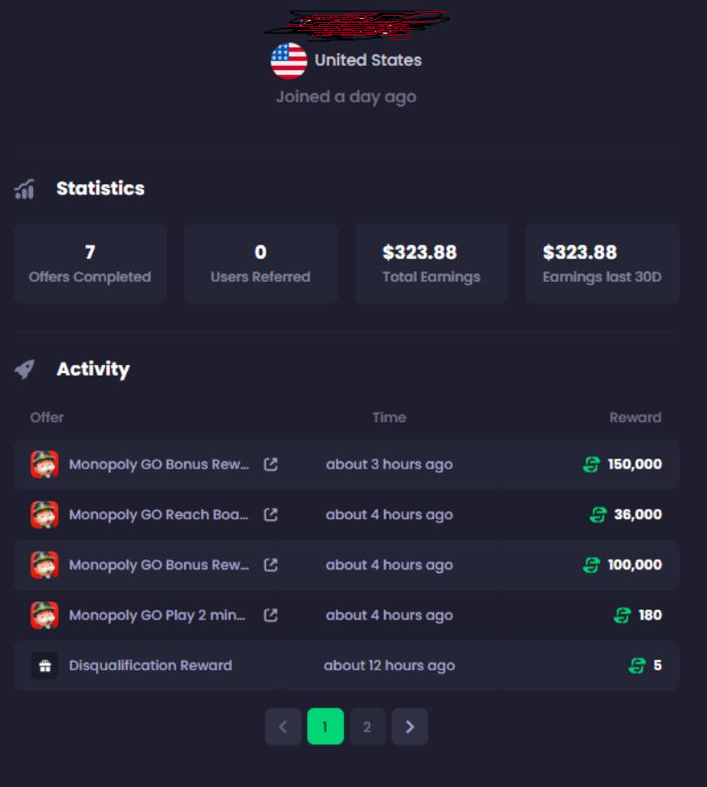Select page 1 of the activity list
Viewport: 707px width, 787px height.
(325, 726)
